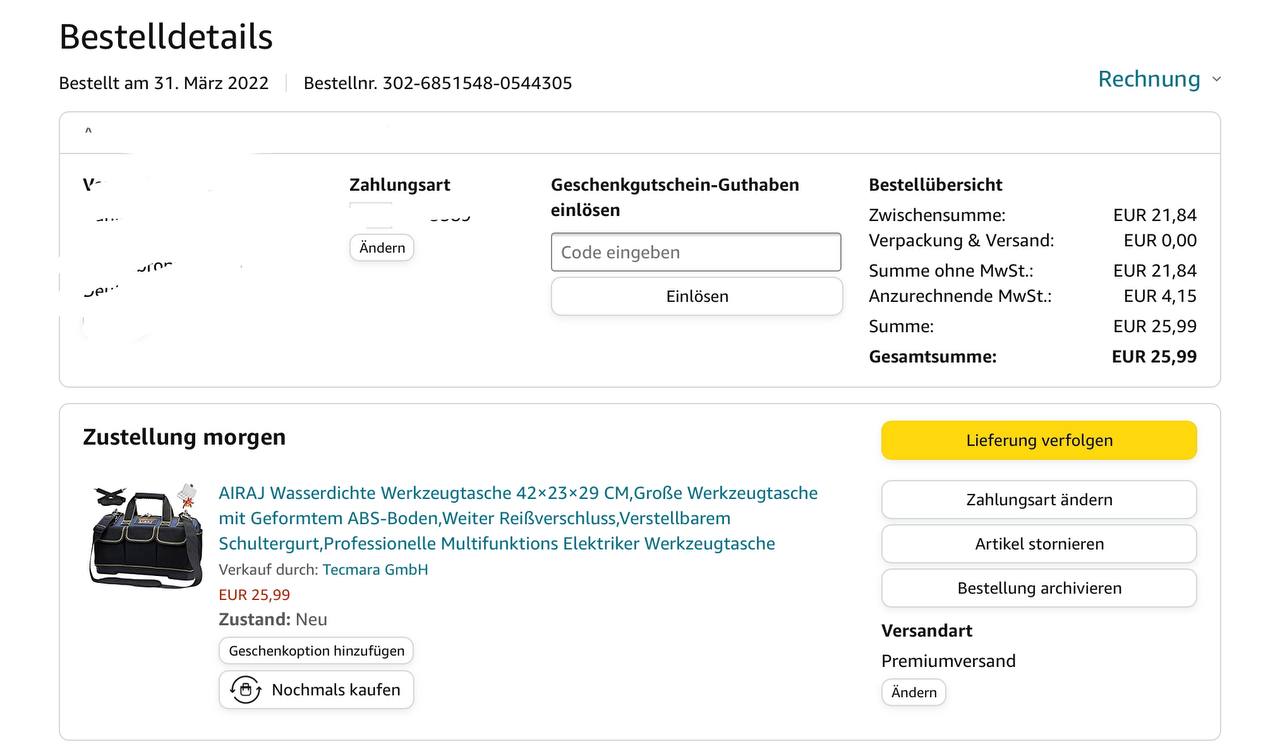Click Geschenkoption hinzufügen button
The image size is (1280, 756).
pyautogui.click(x=316, y=651)
